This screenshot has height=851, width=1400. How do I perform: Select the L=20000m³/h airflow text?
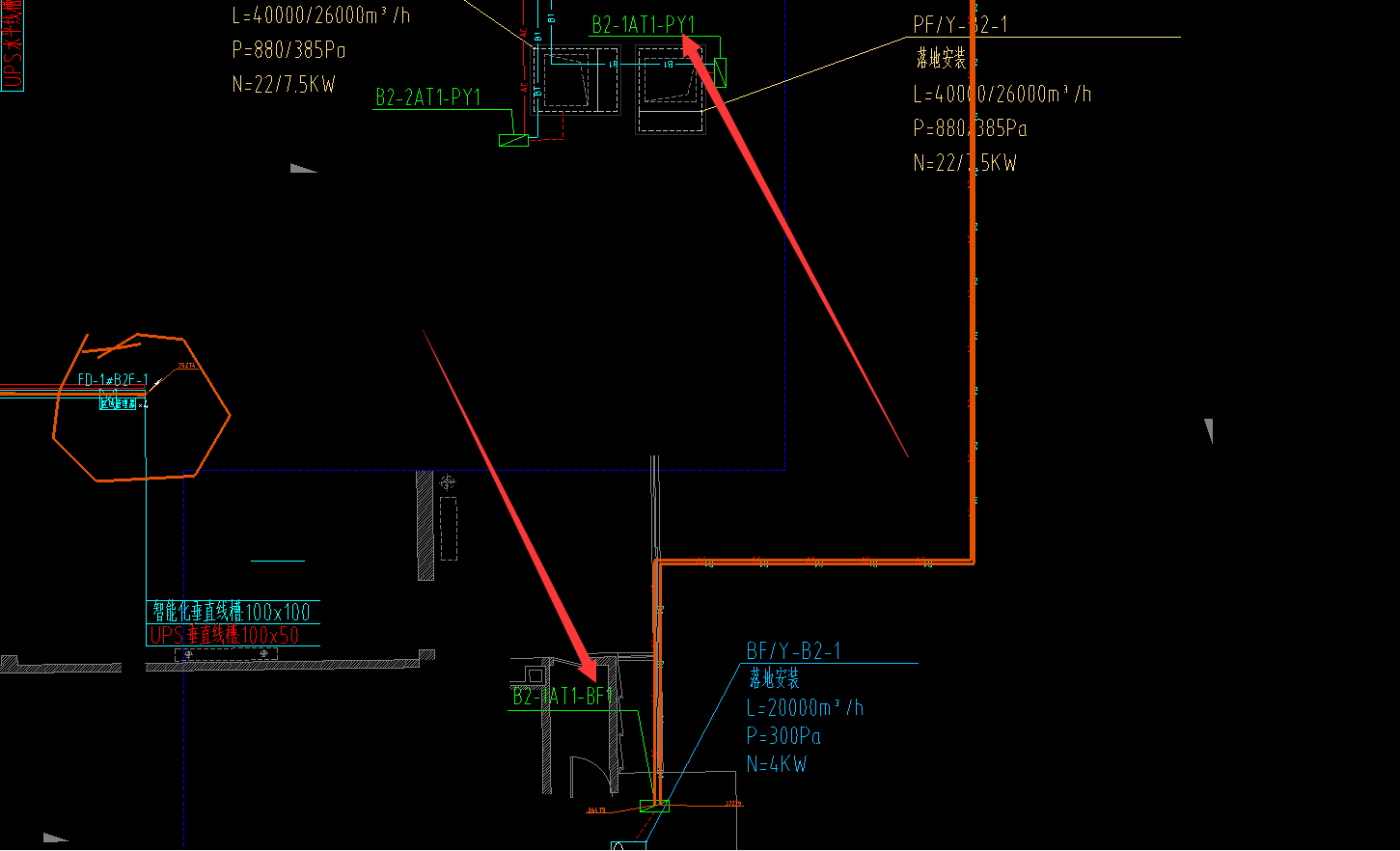point(805,707)
